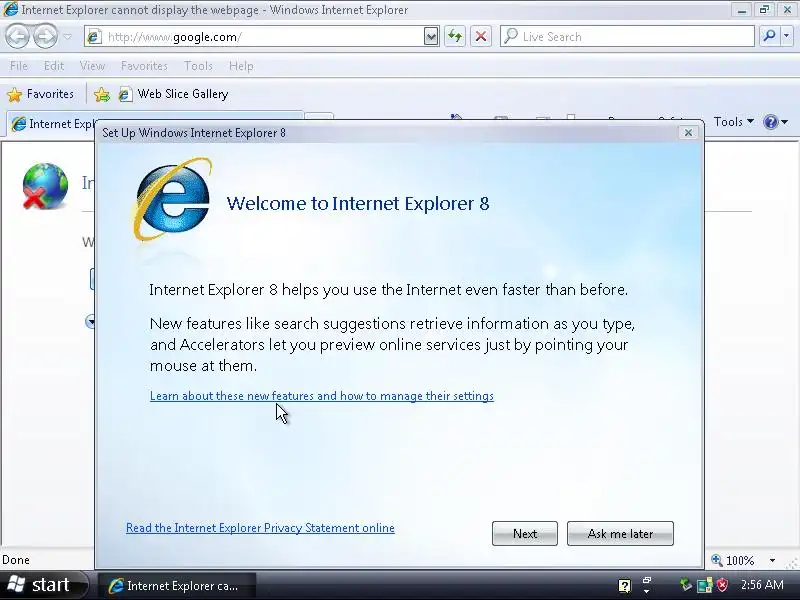This screenshot has height=600, width=800.
Task: Open the 100% zoom level dropdown
Action: [x=772, y=560]
